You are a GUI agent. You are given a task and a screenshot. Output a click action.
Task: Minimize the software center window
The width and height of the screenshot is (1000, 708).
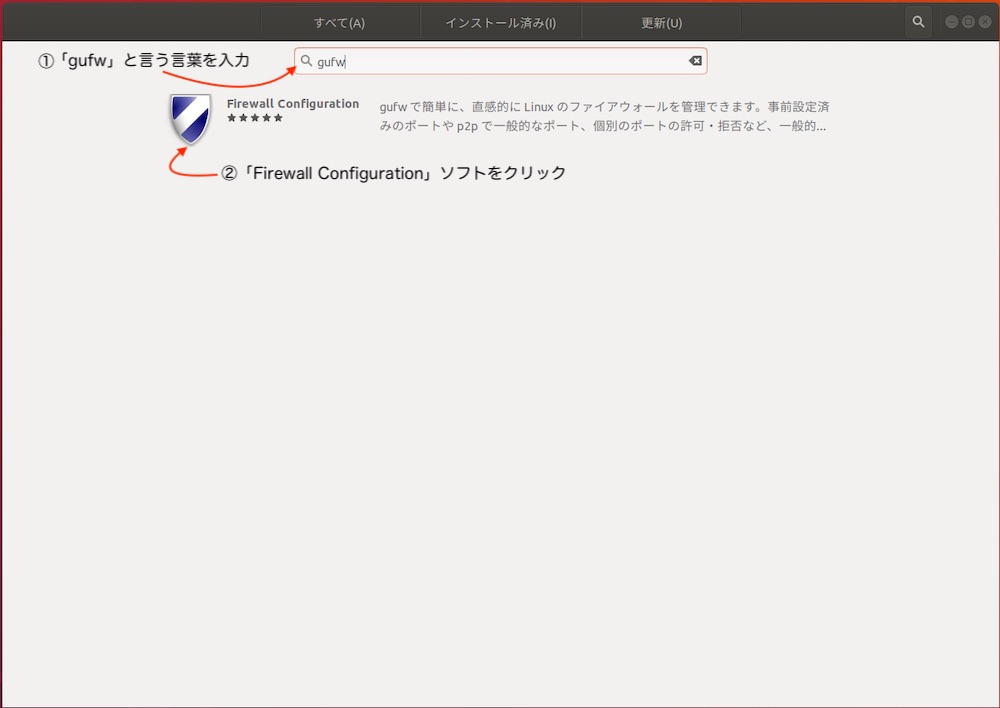[x=951, y=22]
